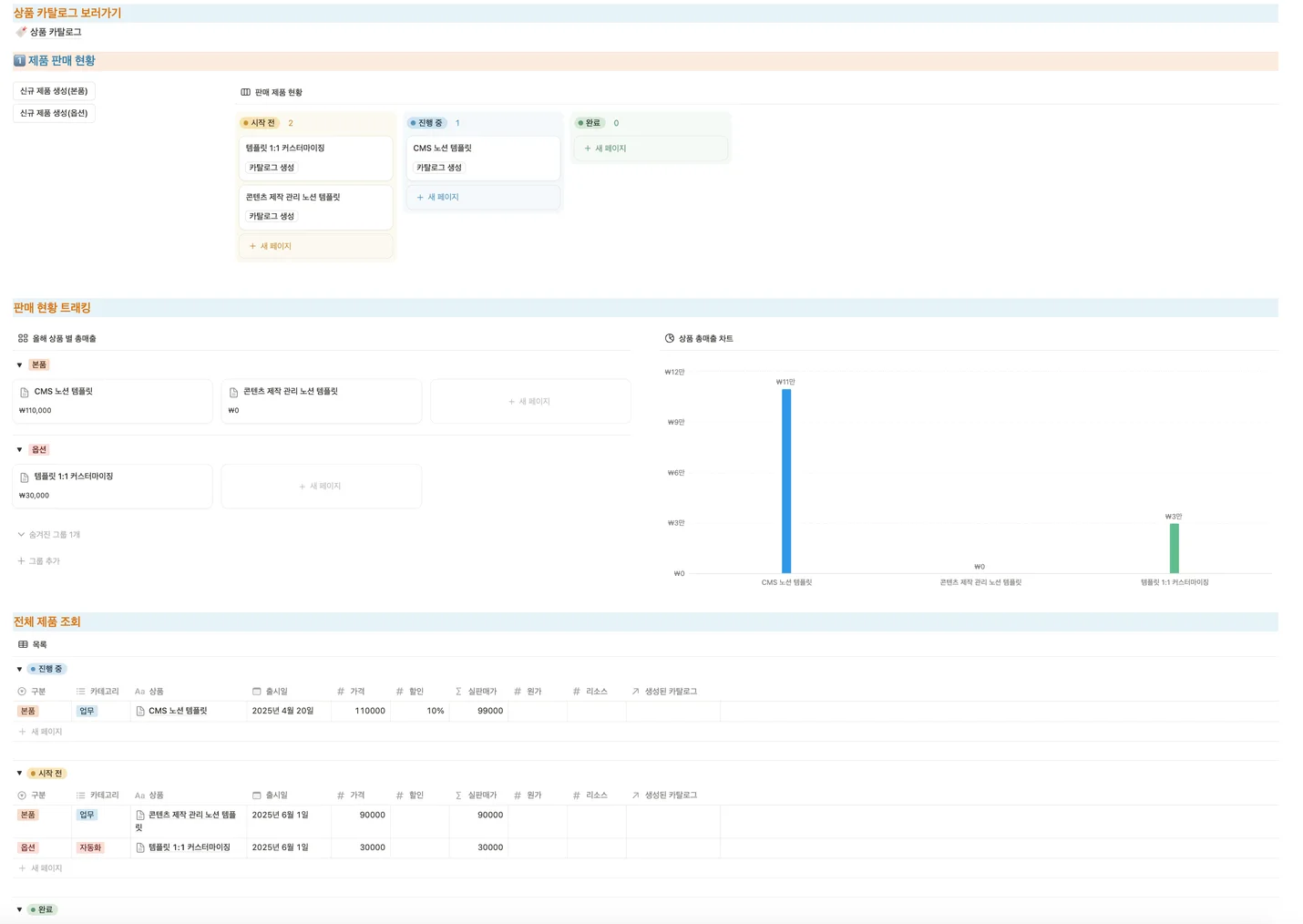The image size is (1303, 924).
Task: Click the 자동화 category tag
Action: pos(90,847)
